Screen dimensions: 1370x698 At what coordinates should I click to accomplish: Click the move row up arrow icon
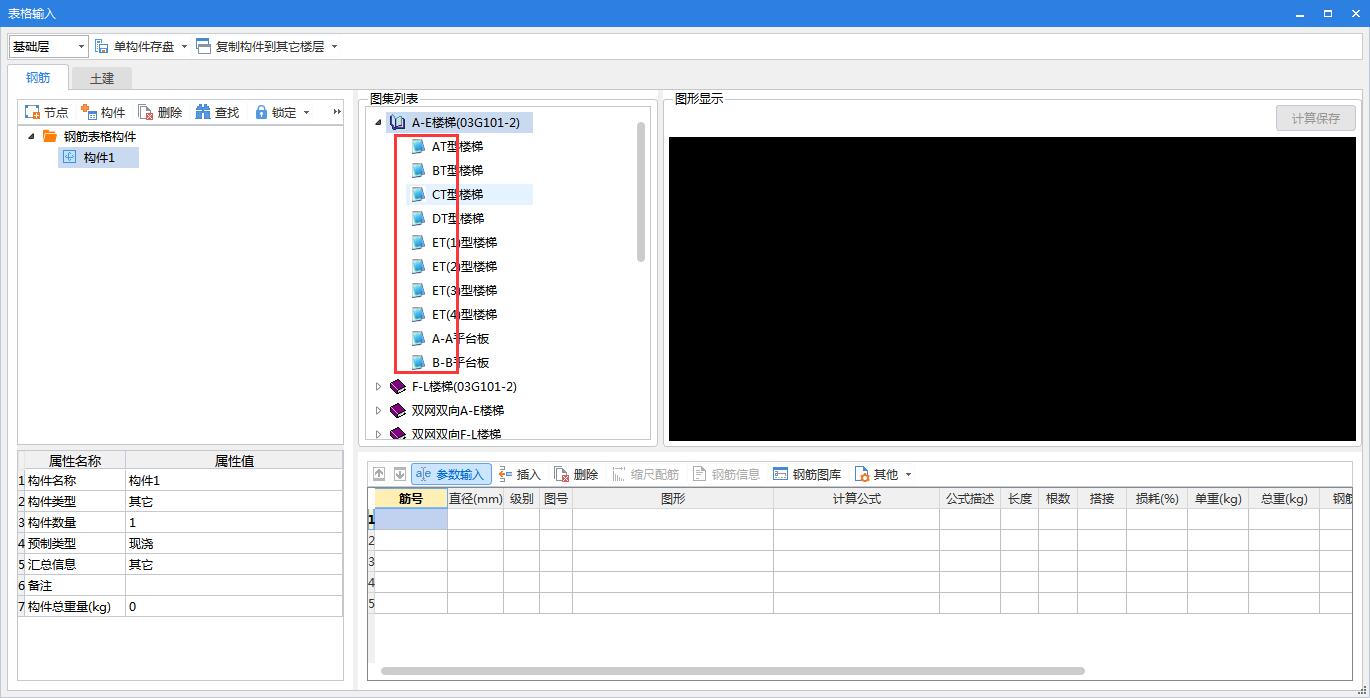(x=379, y=474)
